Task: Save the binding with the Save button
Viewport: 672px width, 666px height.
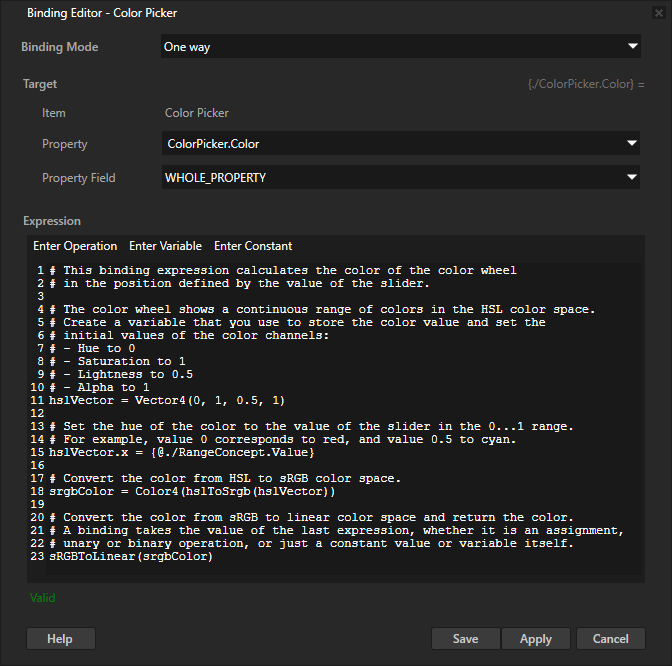Action: click(465, 639)
